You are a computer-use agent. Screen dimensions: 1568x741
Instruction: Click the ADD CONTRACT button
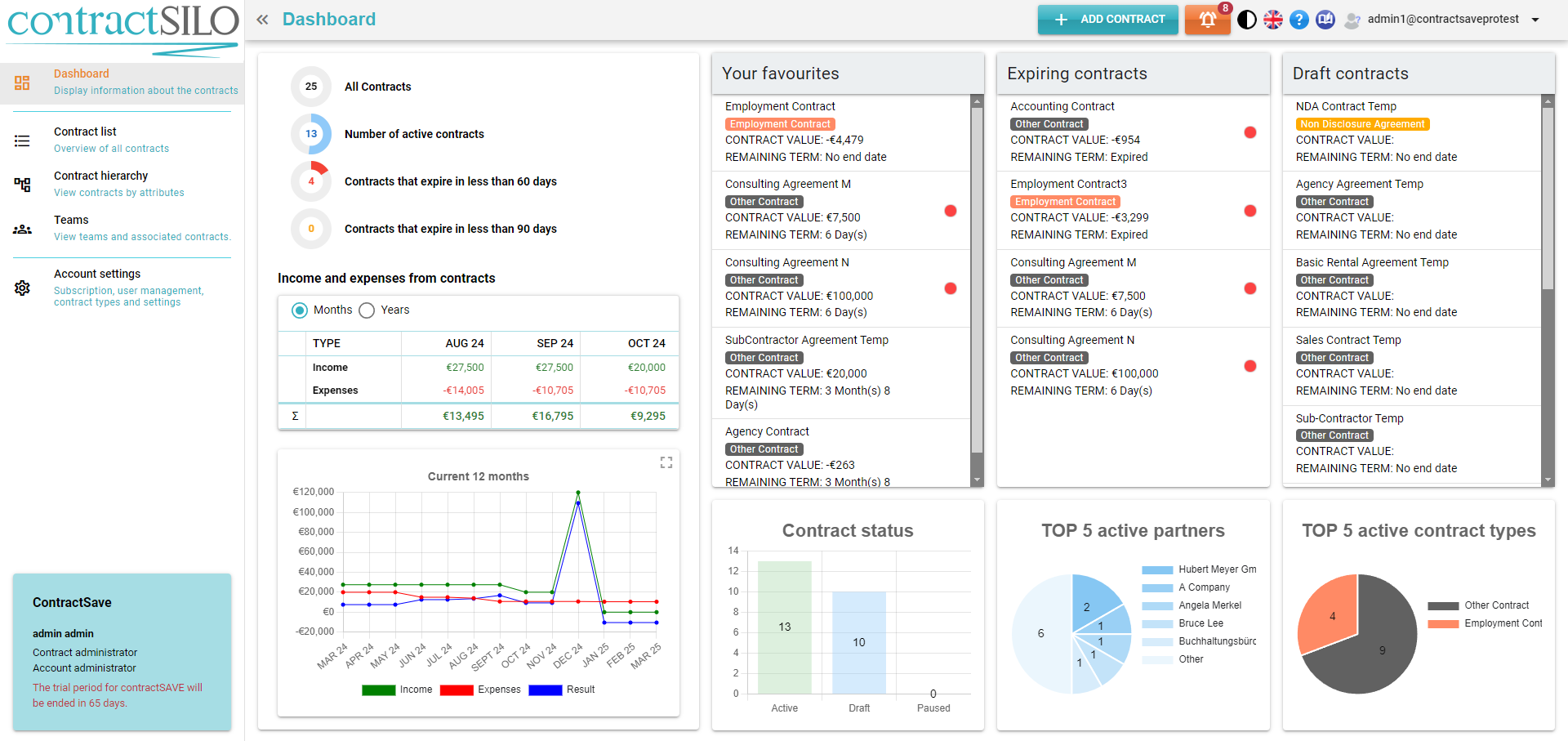1107,20
